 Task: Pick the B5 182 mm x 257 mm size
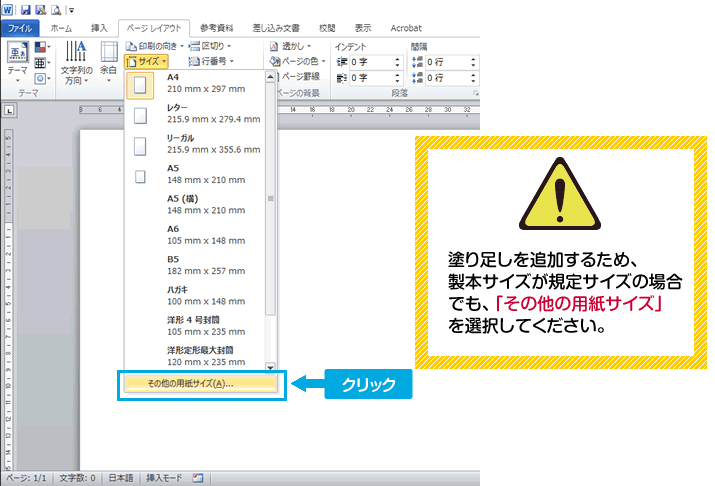pos(198,265)
